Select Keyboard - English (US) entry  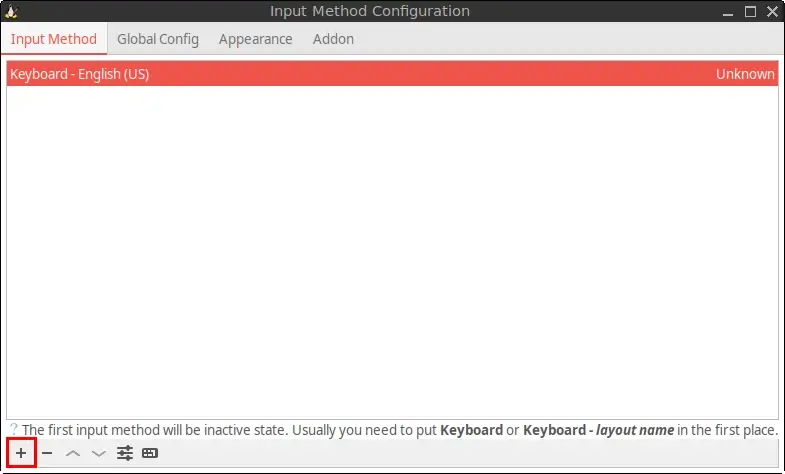(392, 74)
